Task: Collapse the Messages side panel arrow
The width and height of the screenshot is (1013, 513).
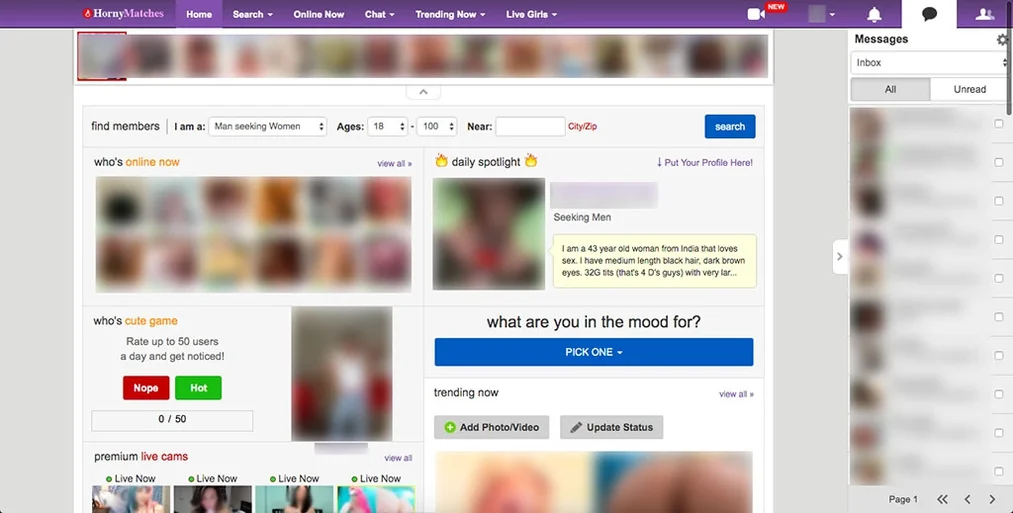Action: (x=840, y=256)
